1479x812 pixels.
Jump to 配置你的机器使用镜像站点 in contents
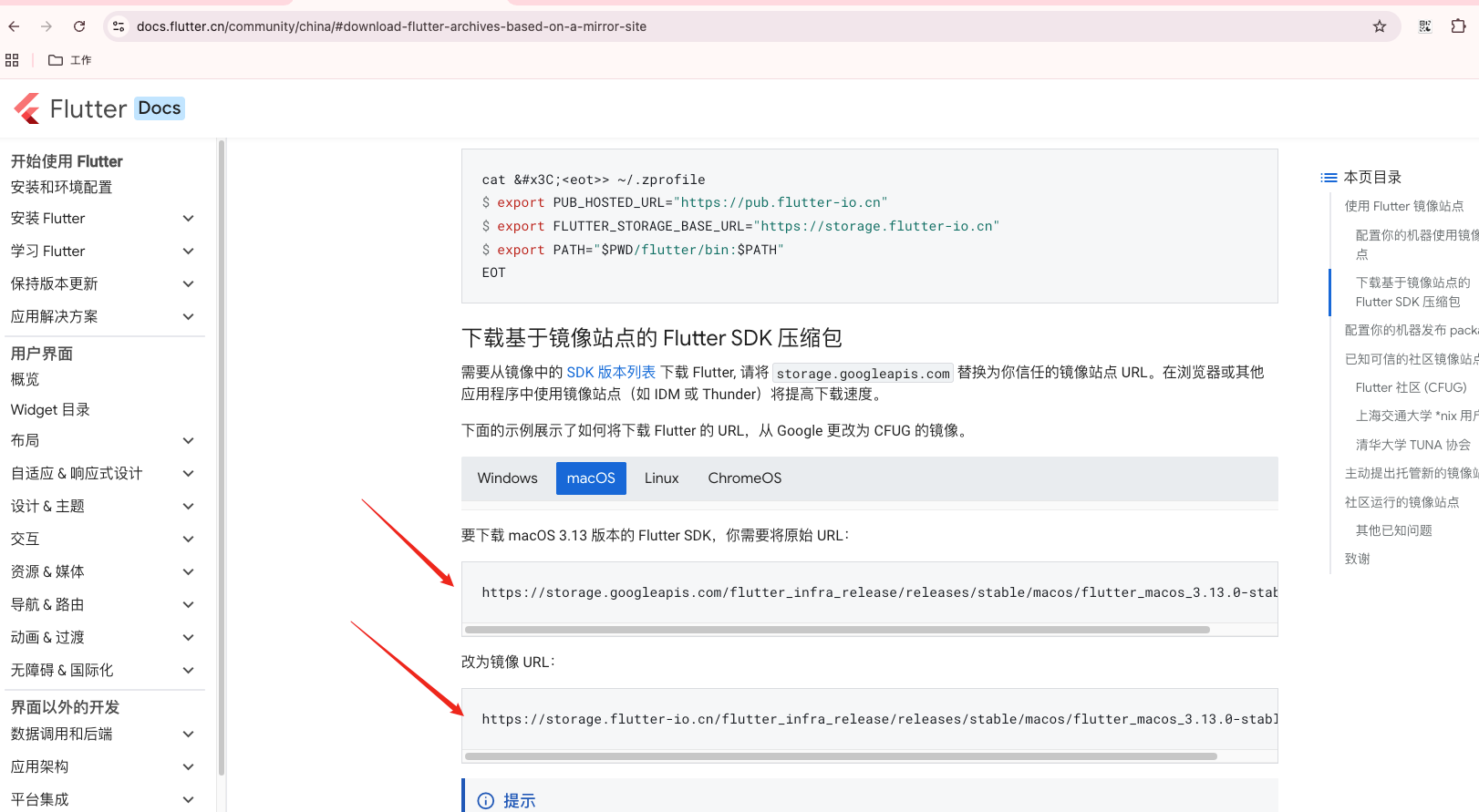(x=1416, y=244)
